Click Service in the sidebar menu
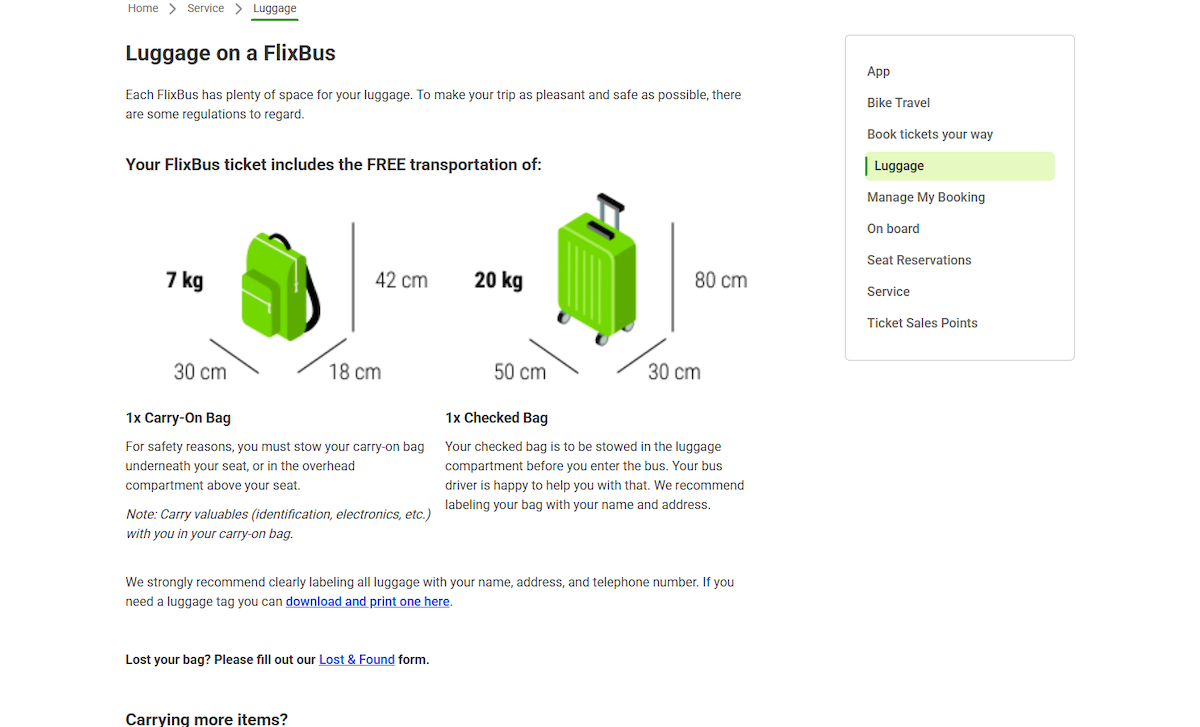Screen dimensions: 1200x727 (x=888, y=292)
